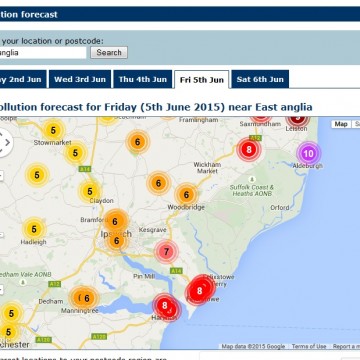The height and width of the screenshot is (360, 360).
Task: Click the yellow 5 marker at Hadleigh
Action: click(34, 229)
